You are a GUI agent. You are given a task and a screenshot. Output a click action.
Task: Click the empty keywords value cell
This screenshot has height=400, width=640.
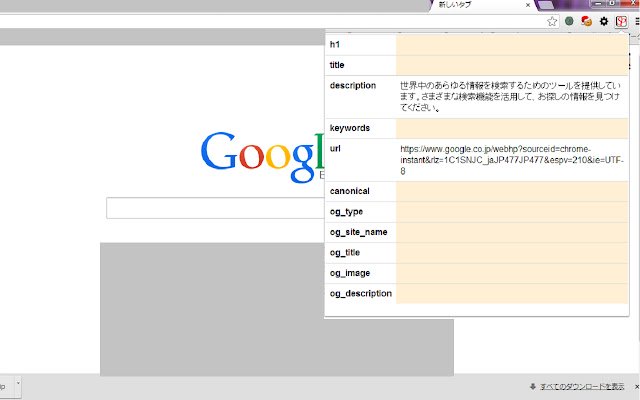pyautogui.click(x=512, y=129)
